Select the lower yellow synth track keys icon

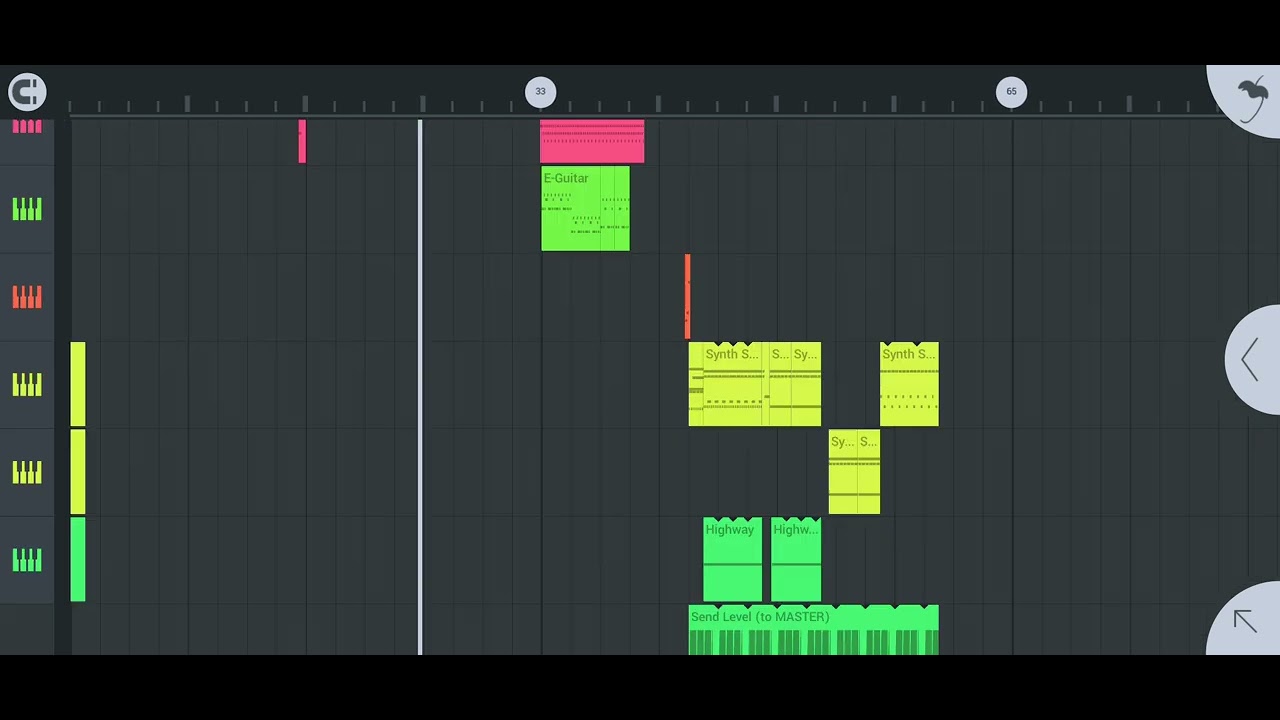point(27,472)
